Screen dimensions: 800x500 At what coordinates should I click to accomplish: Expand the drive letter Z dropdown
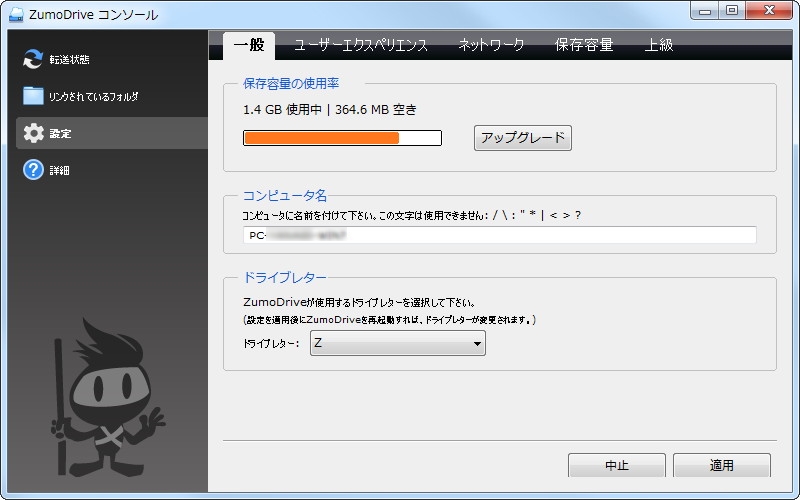point(397,343)
